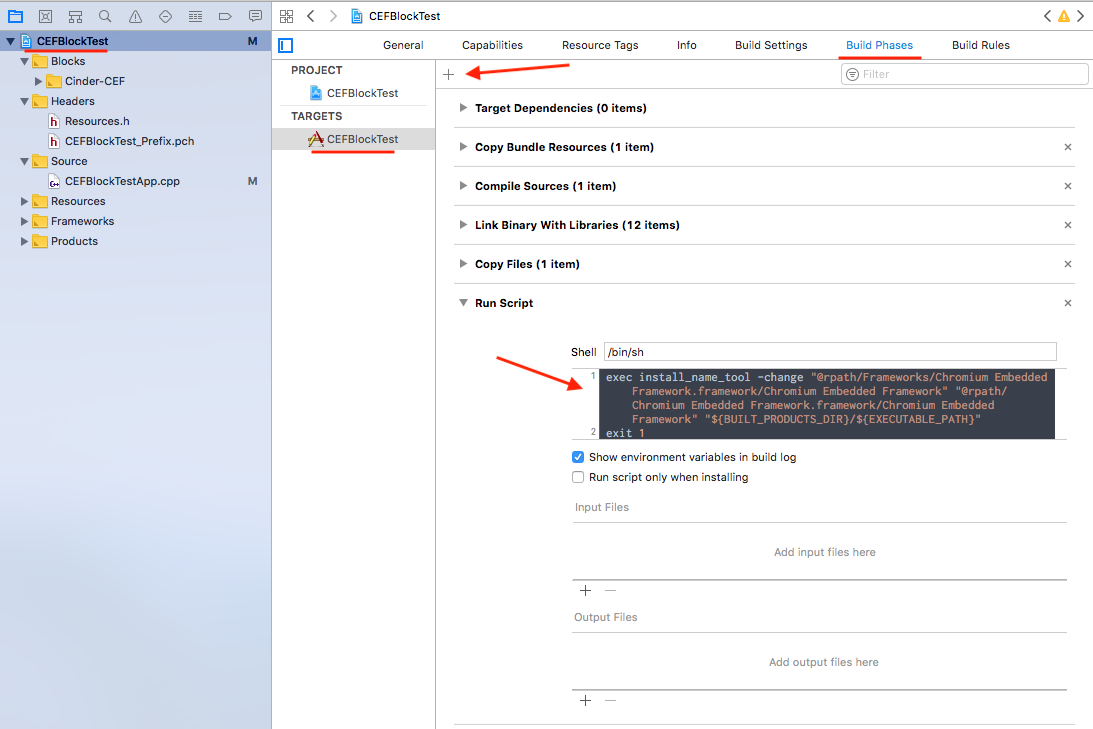Switch to the Build Phases tab
The width and height of the screenshot is (1093, 729).
[x=879, y=45]
